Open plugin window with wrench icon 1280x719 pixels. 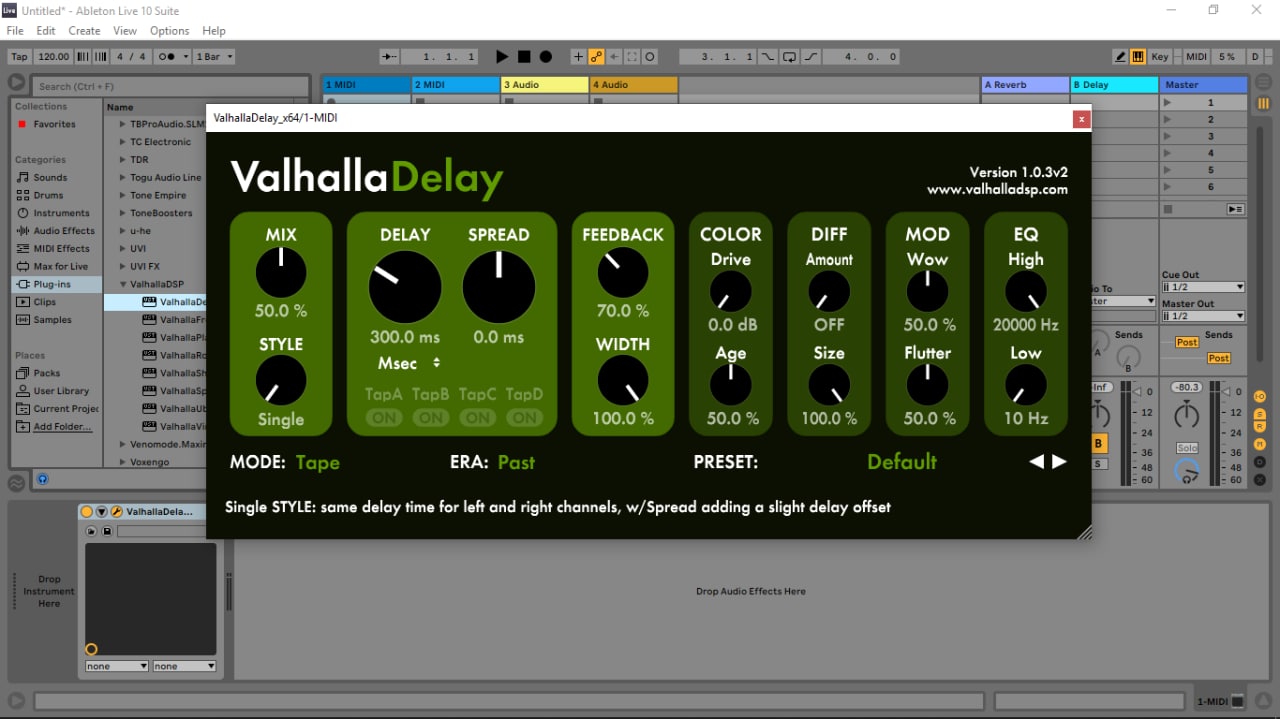click(116, 511)
